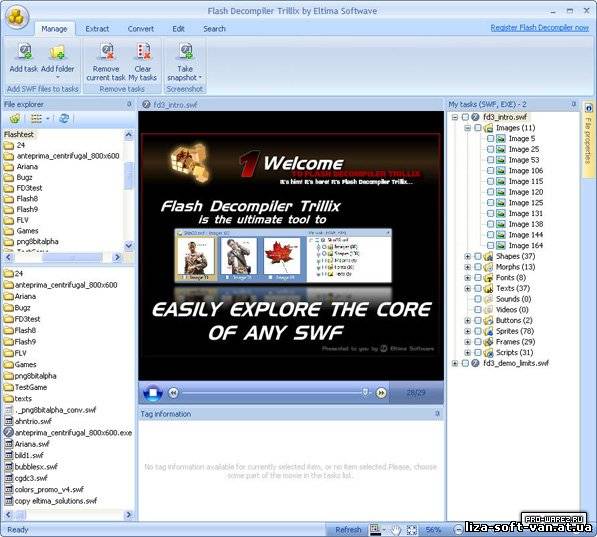Image resolution: width=597 pixels, height=537 pixels.
Task: Click the file list horizontal scroll right arrow
Action: (129, 515)
